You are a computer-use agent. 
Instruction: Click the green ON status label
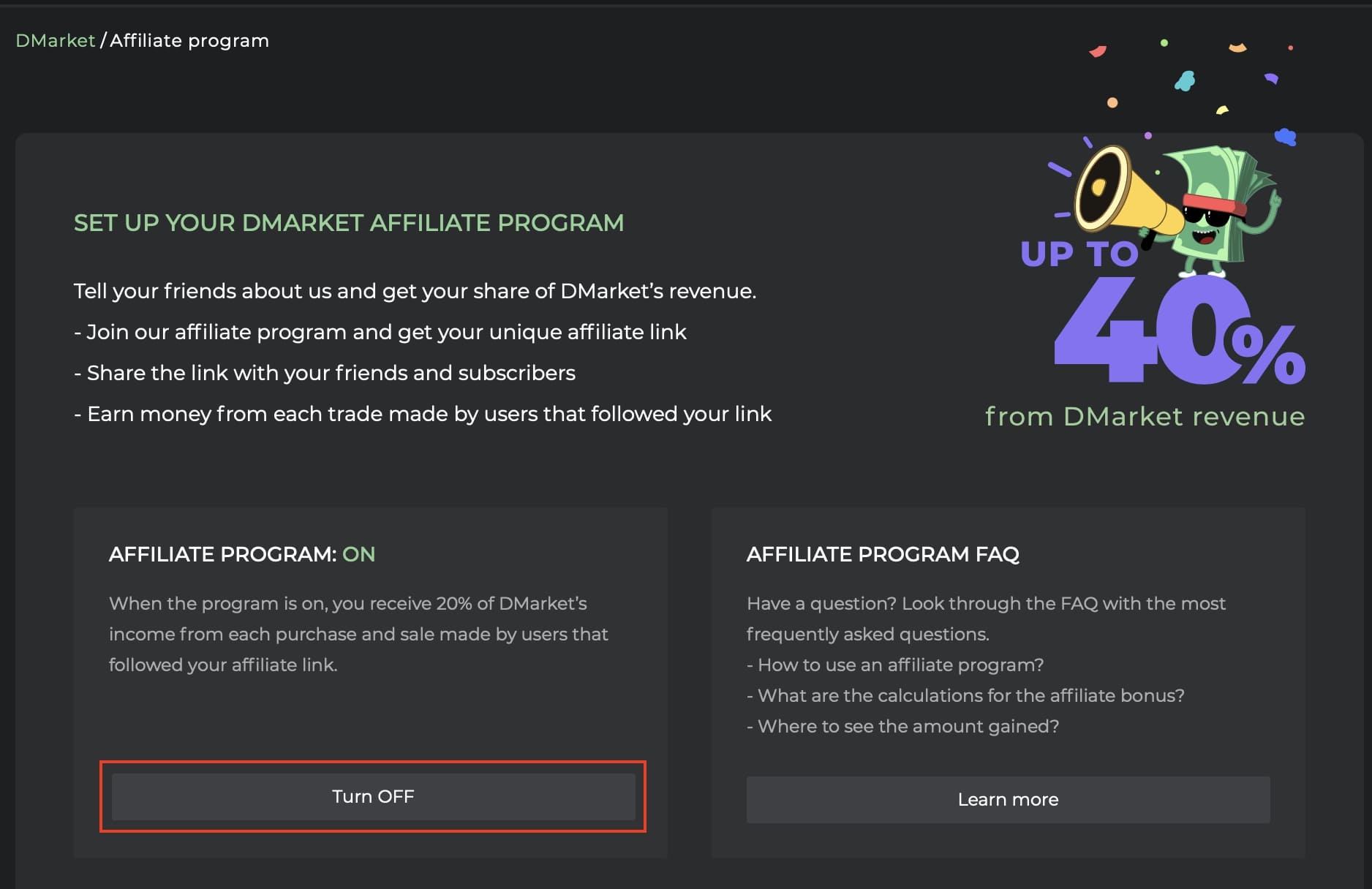[x=358, y=554]
